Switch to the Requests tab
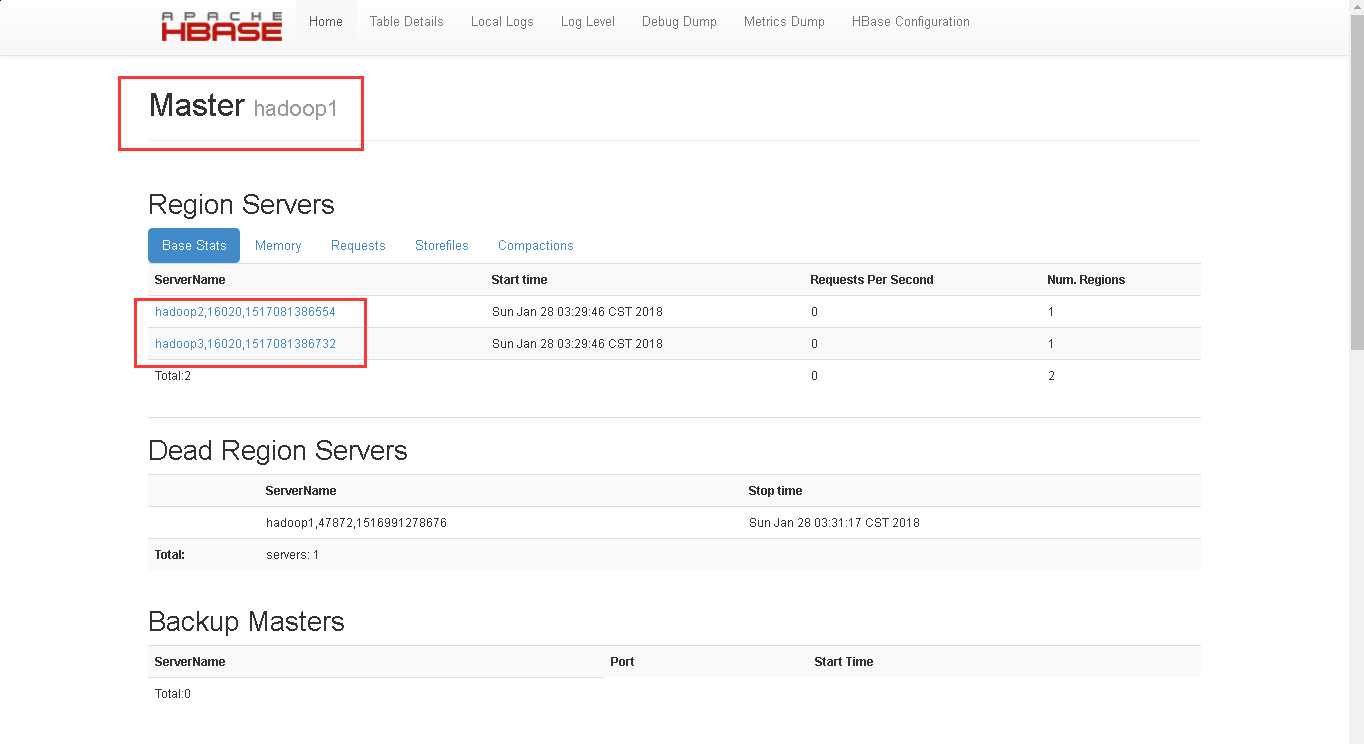 358,245
